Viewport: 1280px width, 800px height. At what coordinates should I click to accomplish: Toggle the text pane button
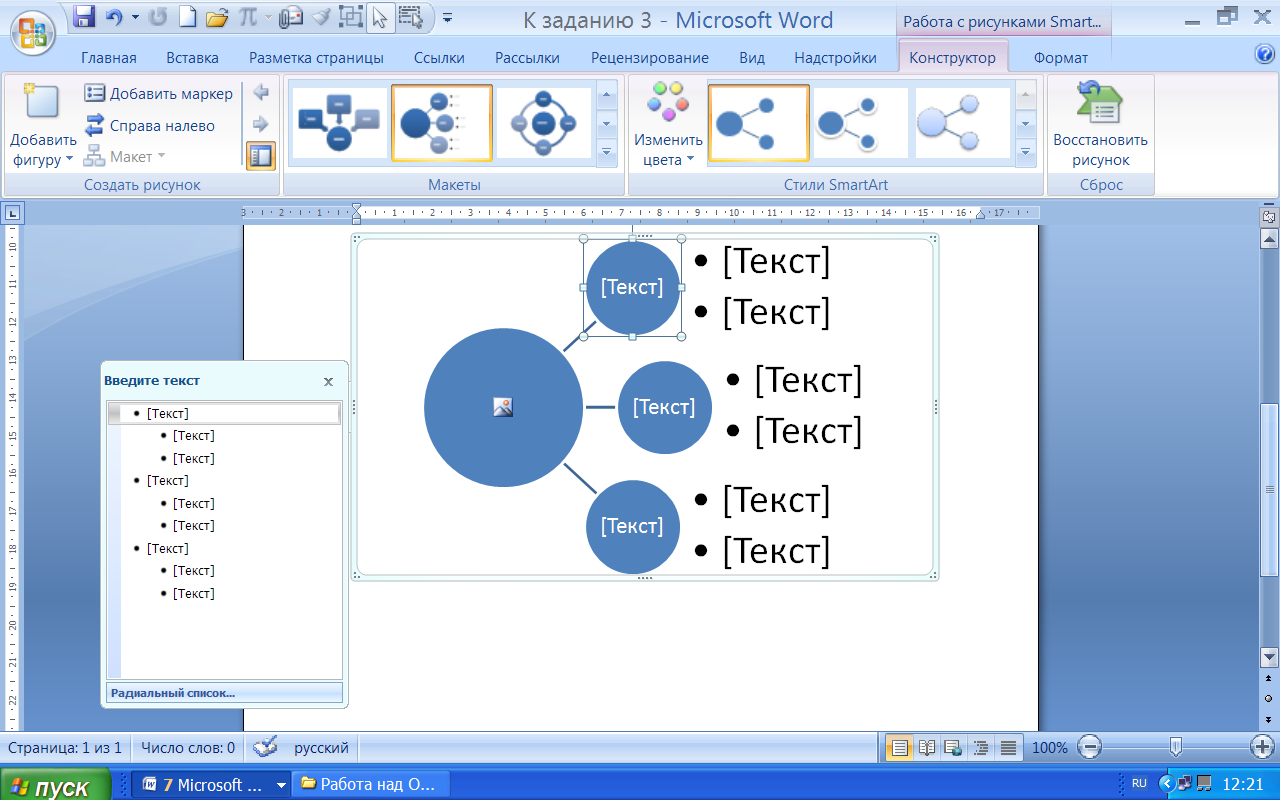(x=261, y=156)
